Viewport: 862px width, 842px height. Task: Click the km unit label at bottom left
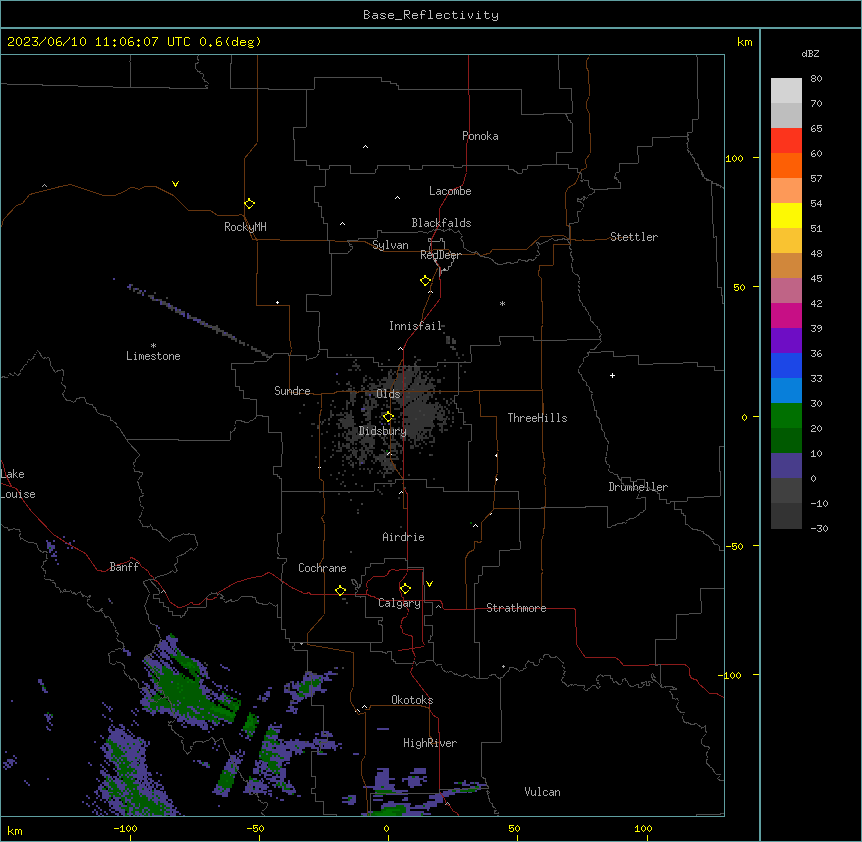click(14, 831)
